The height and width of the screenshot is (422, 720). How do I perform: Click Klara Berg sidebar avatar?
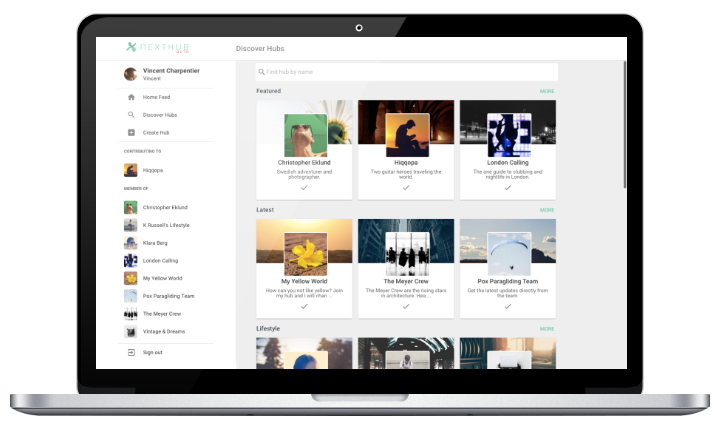coord(130,243)
